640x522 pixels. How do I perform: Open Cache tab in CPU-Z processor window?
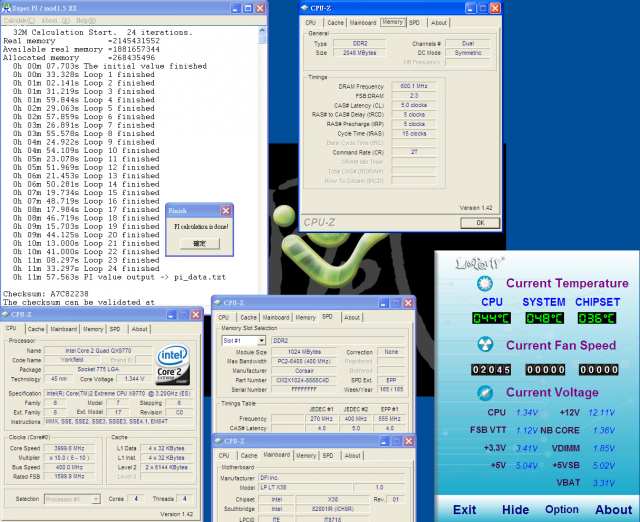(36, 329)
